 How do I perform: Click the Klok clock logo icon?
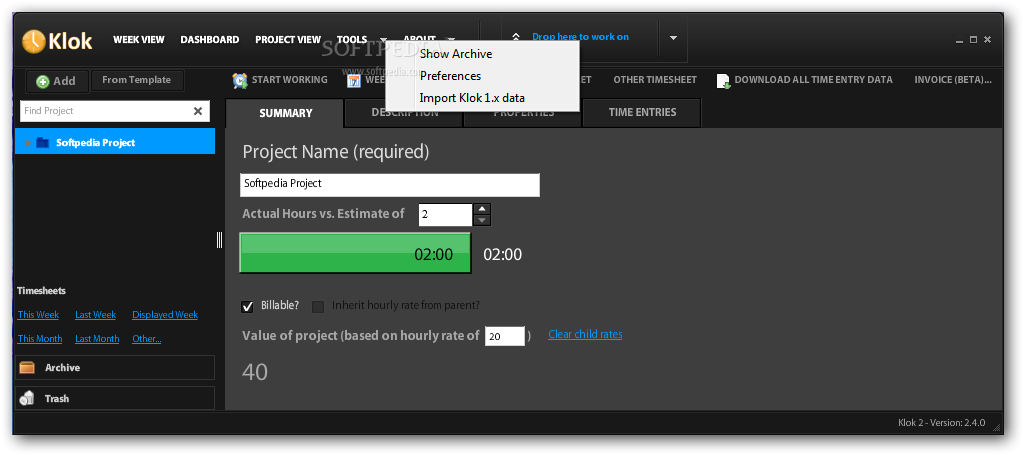coord(33,40)
